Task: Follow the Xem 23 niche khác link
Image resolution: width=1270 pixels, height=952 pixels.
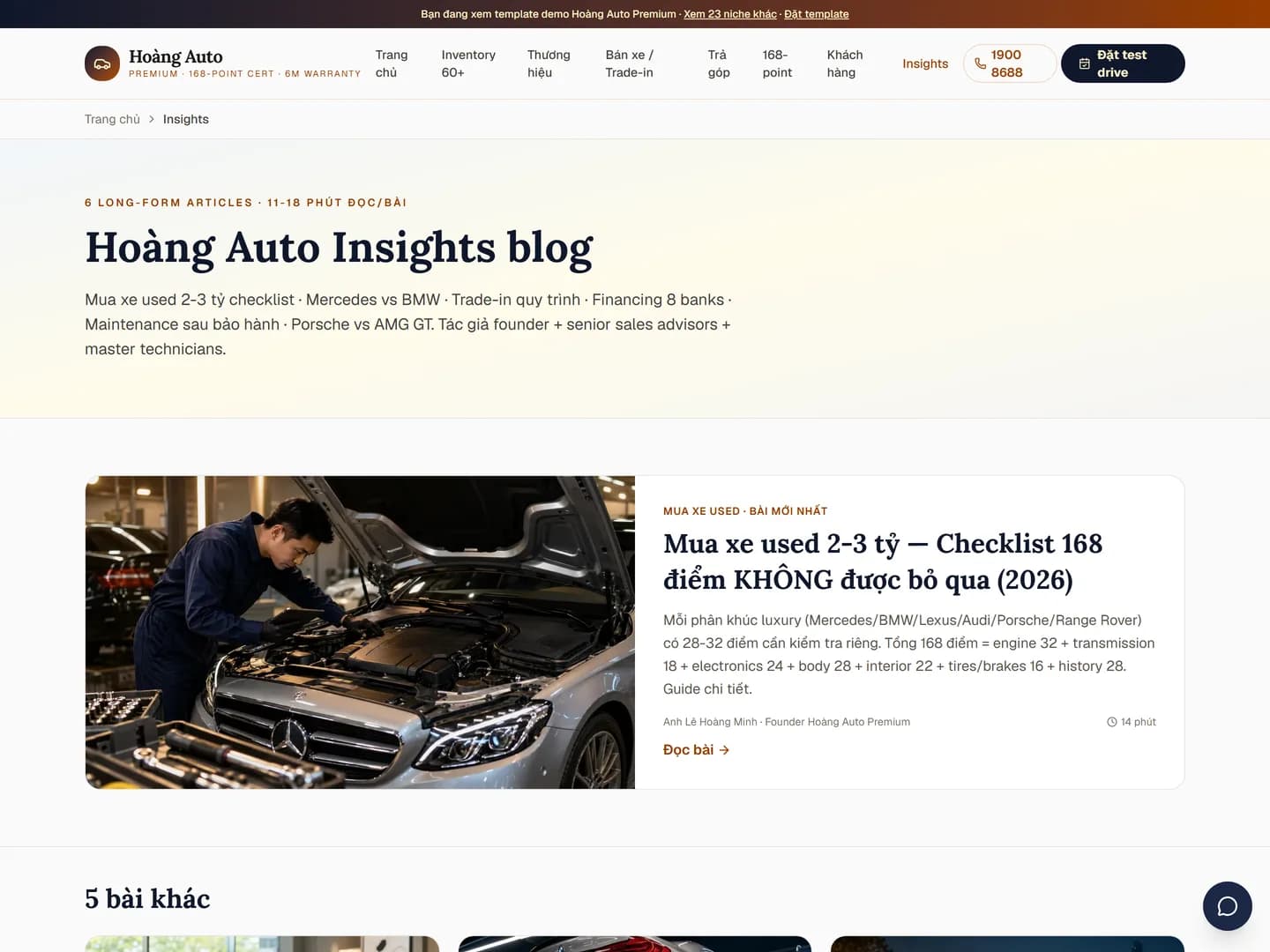Action: [730, 14]
